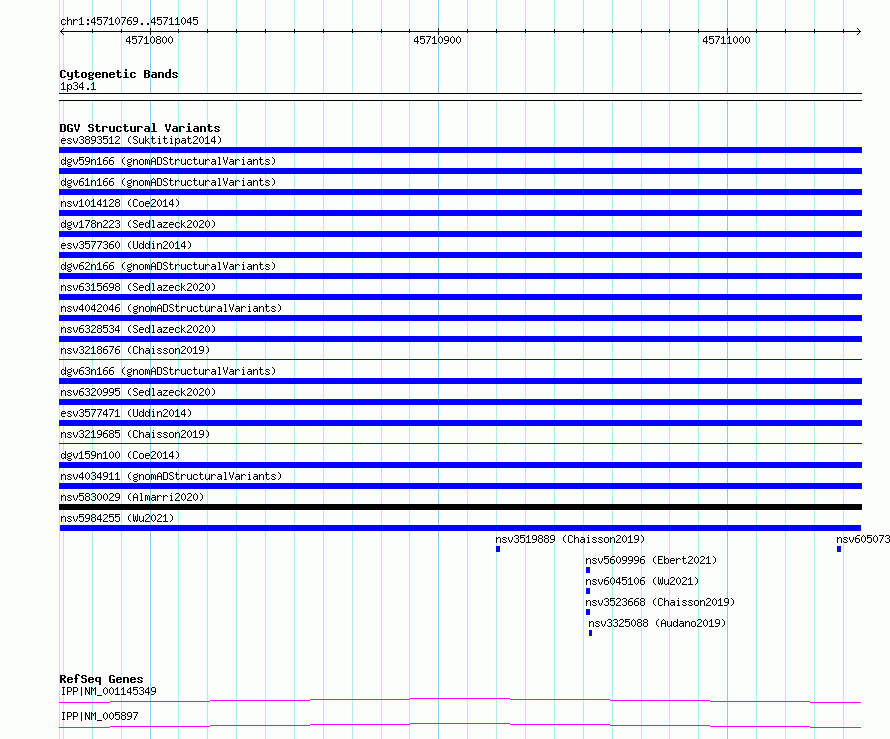Click the thin line under nsv3219685

(x=460, y=443)
